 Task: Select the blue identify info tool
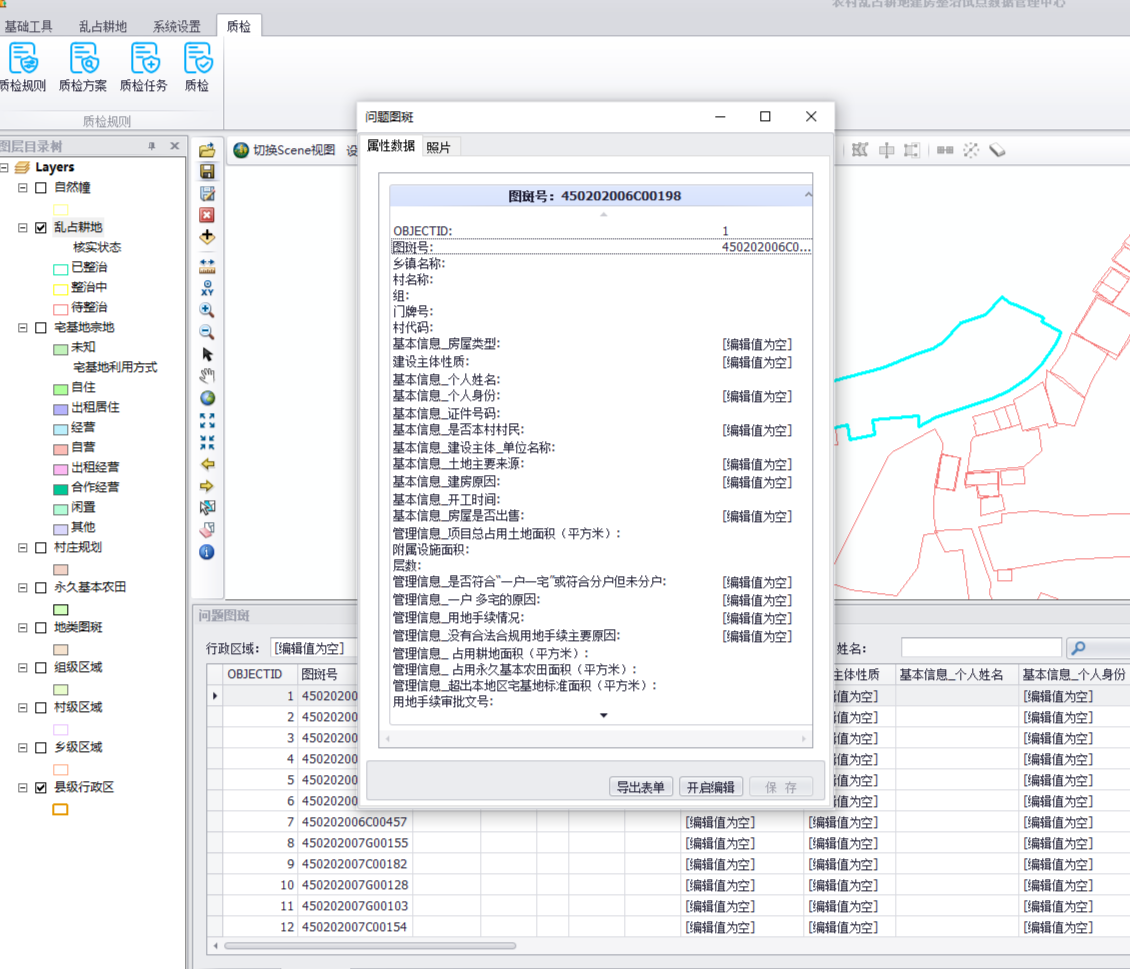pos(207,552)
